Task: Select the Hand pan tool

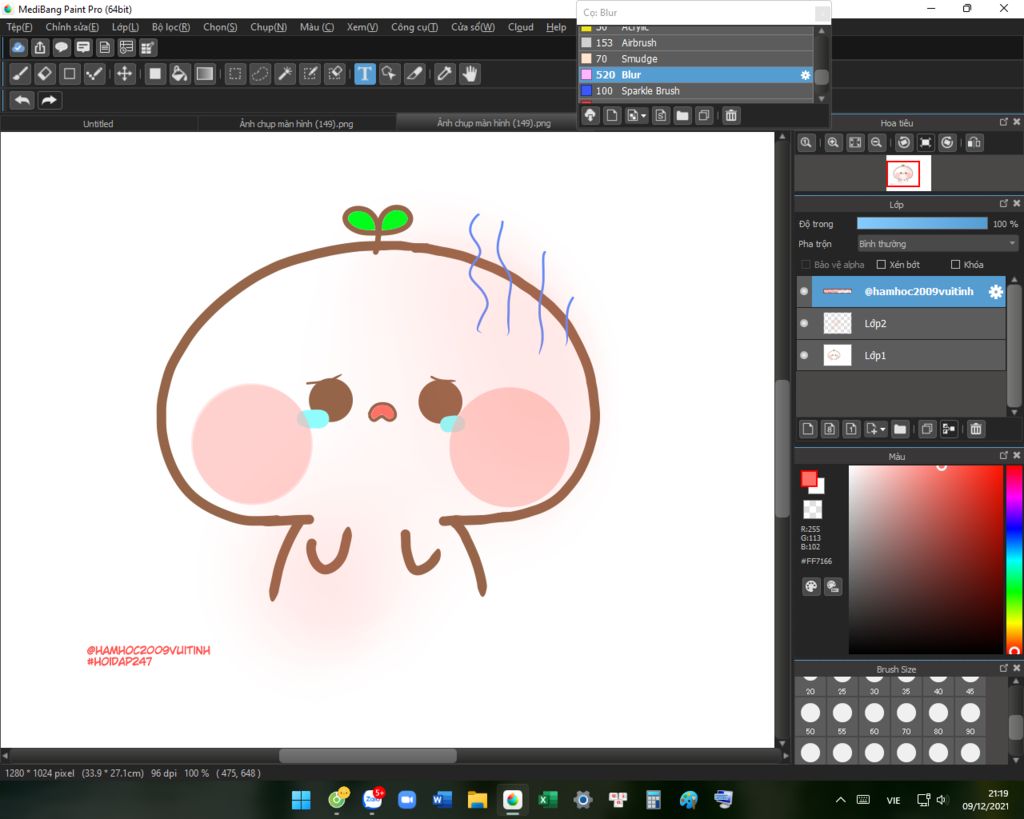Action: pyautogui.click(x=469, y=74)
